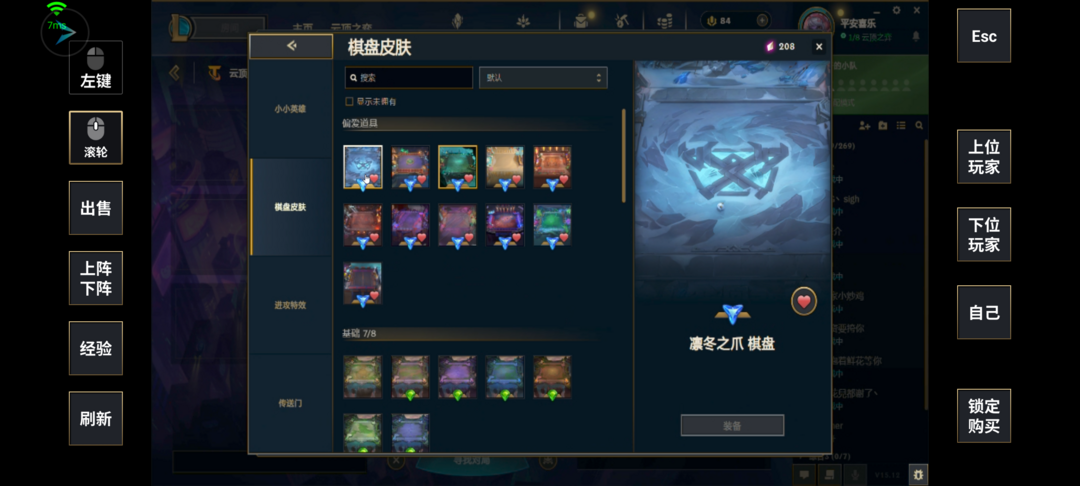
Task: Click the 搜索 search field
Action: (x=408, y=78)
